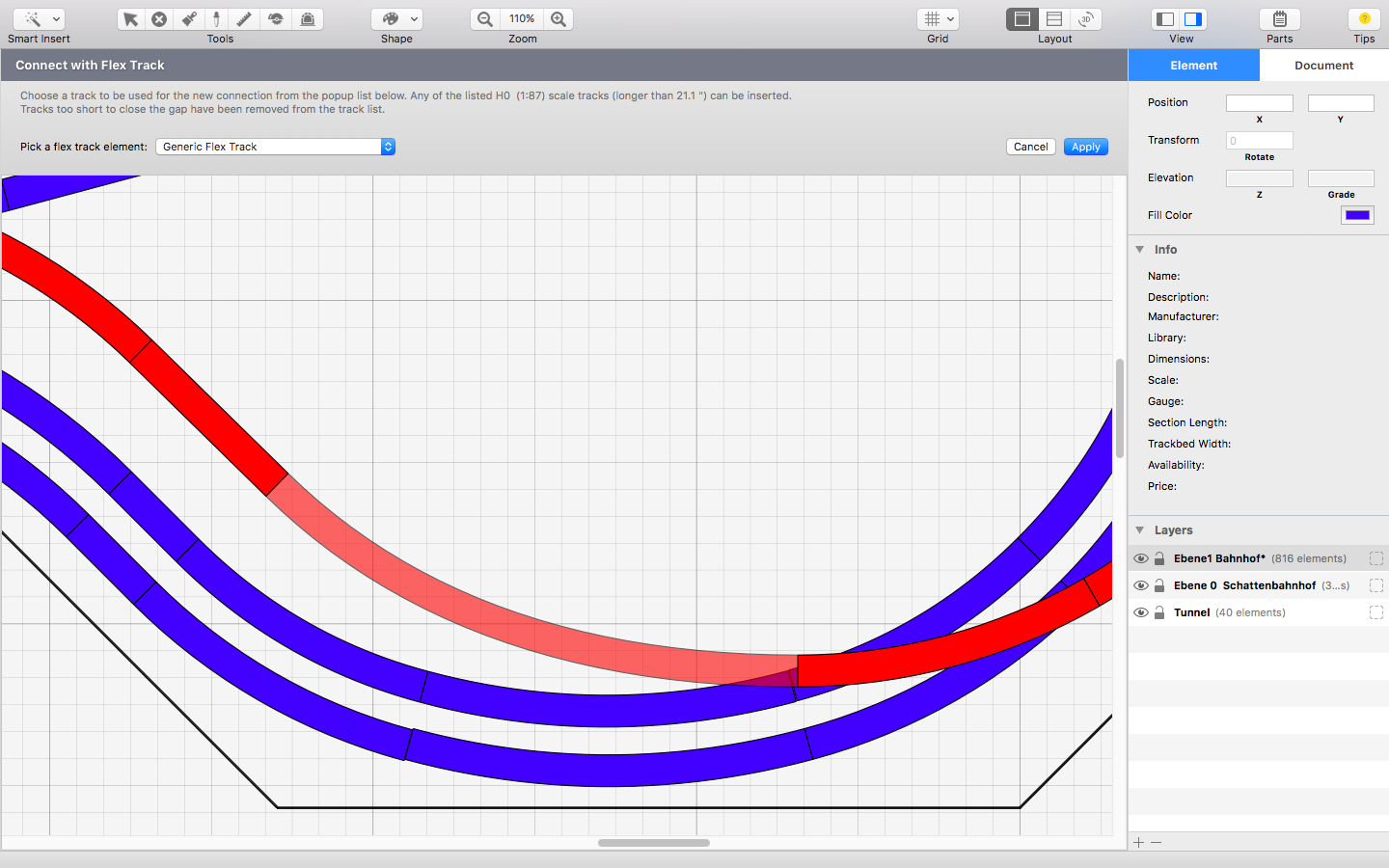Image resolution: width=1389 pixels, height=868 pixels.
Task: Click the Shape palette icon
Action: tap(391, 19)
